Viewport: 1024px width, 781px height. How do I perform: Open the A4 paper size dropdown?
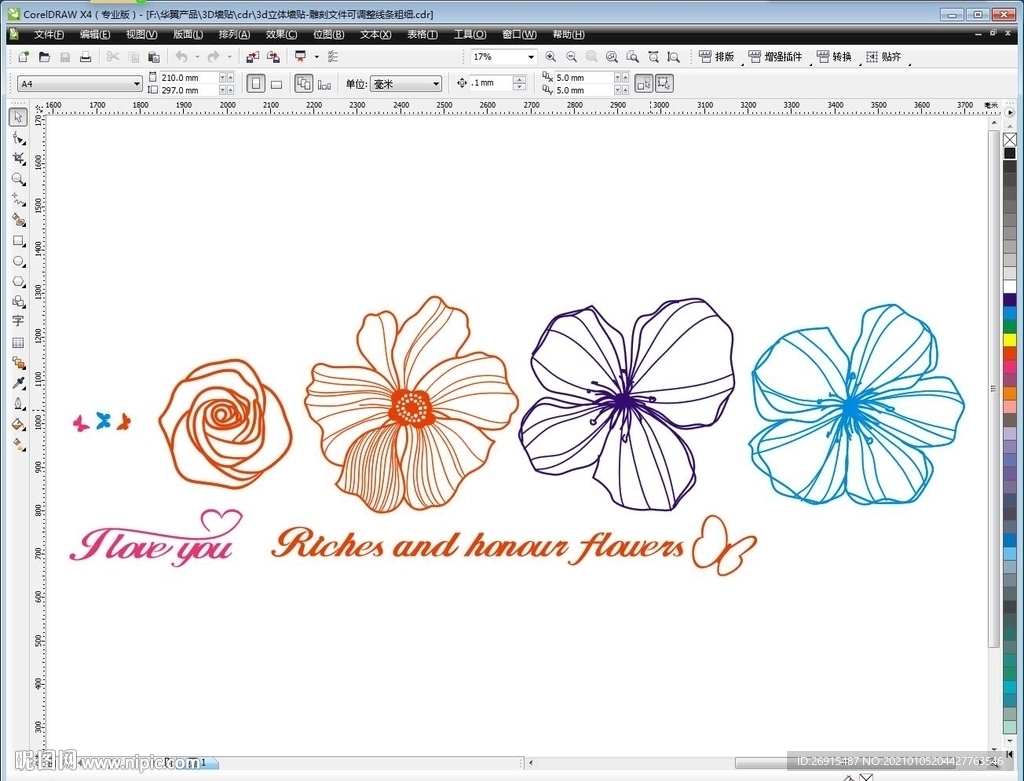coord(136,84)
